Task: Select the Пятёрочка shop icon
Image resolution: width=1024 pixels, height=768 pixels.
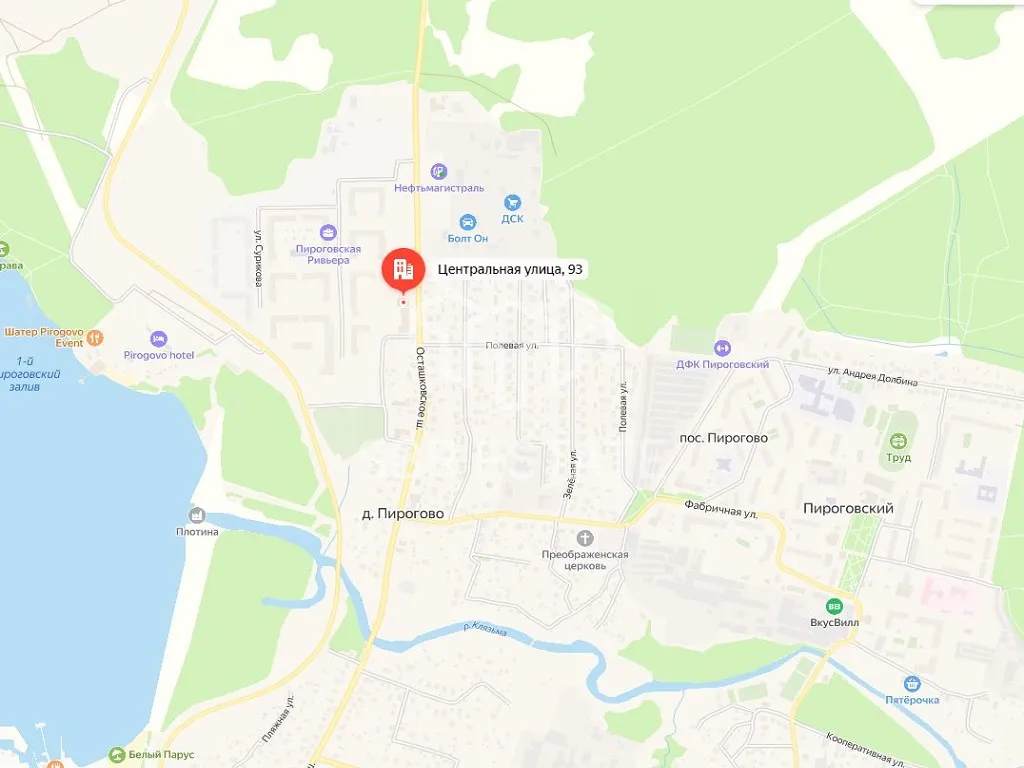Action: [x=912, y=684]
